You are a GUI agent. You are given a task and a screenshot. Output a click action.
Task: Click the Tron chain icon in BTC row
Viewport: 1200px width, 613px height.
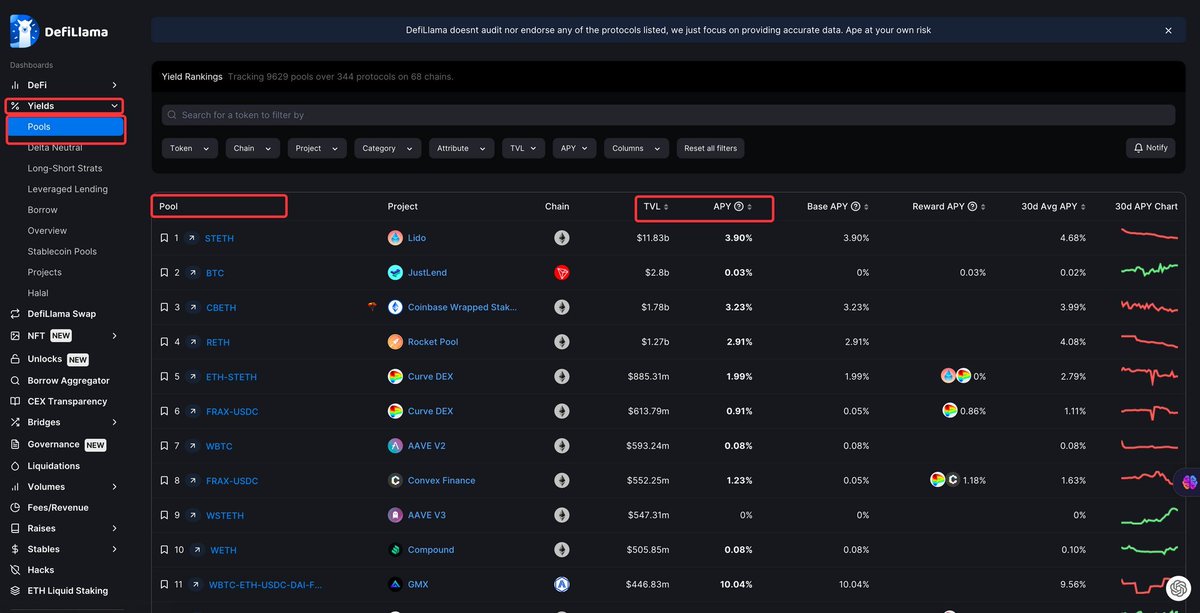click(562, 273)
